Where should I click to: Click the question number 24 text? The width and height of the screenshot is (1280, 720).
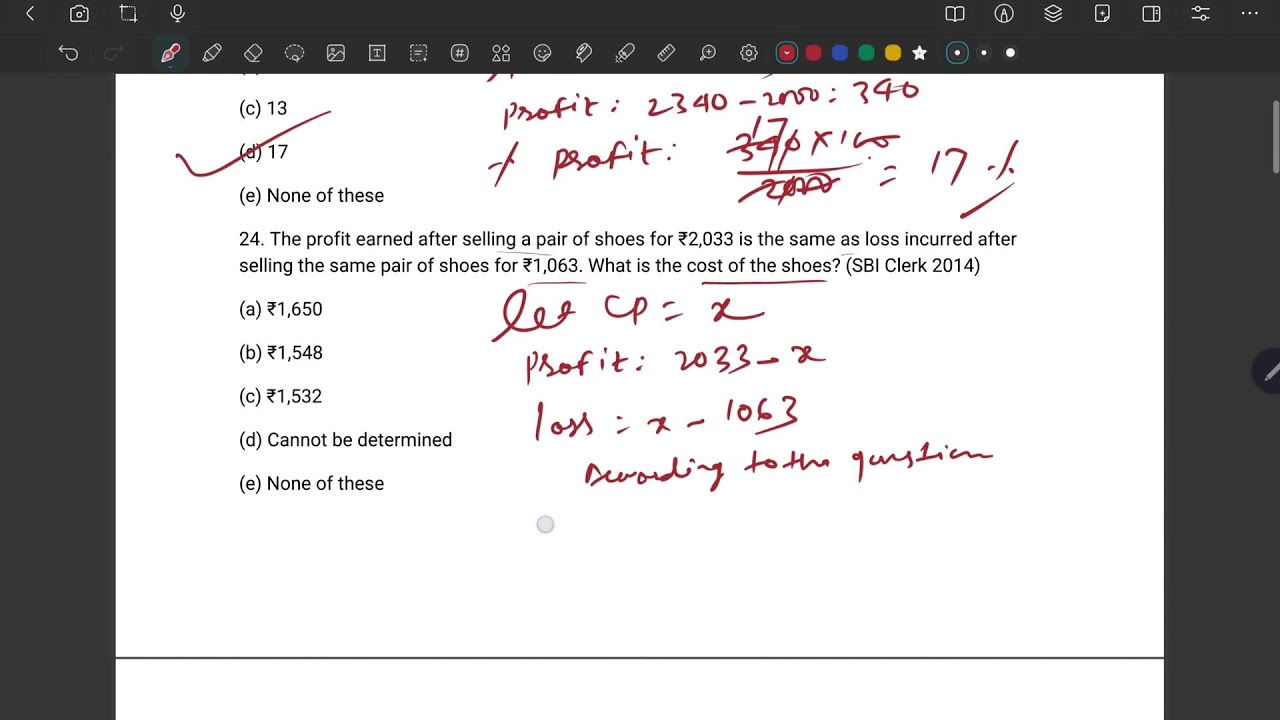(252, 239)
